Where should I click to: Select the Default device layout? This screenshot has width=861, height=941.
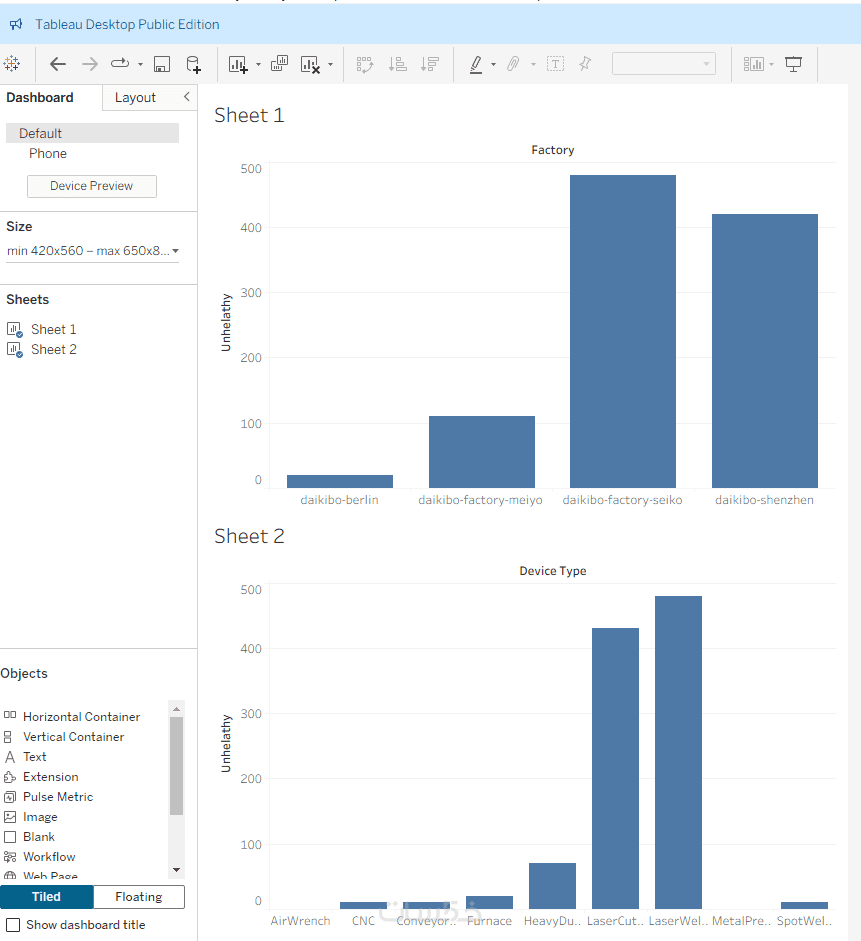(x=92, y=133)
